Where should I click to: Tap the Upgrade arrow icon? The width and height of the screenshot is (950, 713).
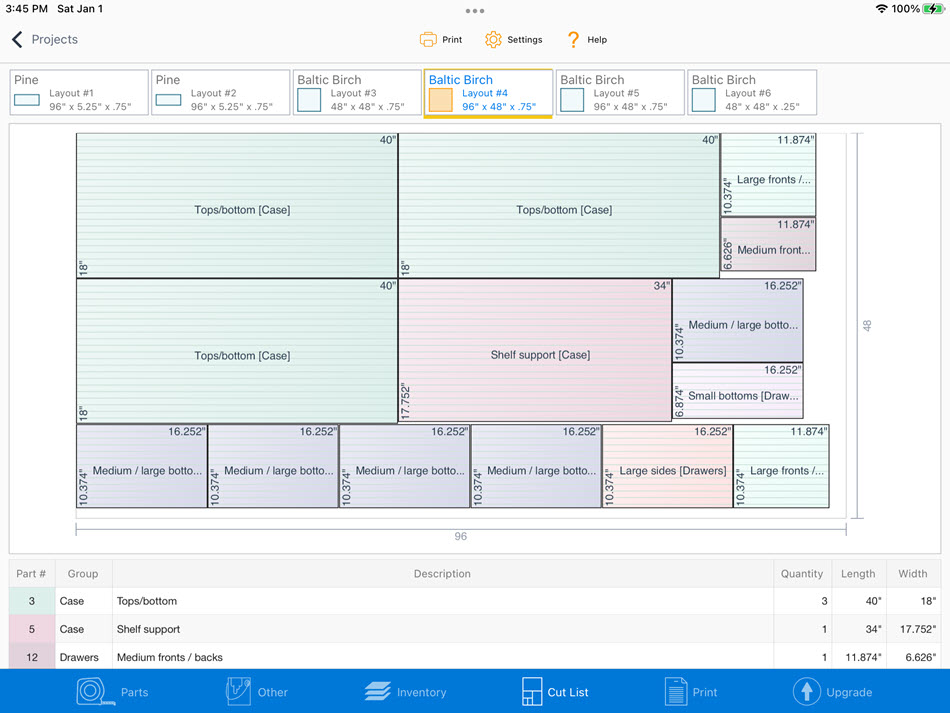pos(806,691)
